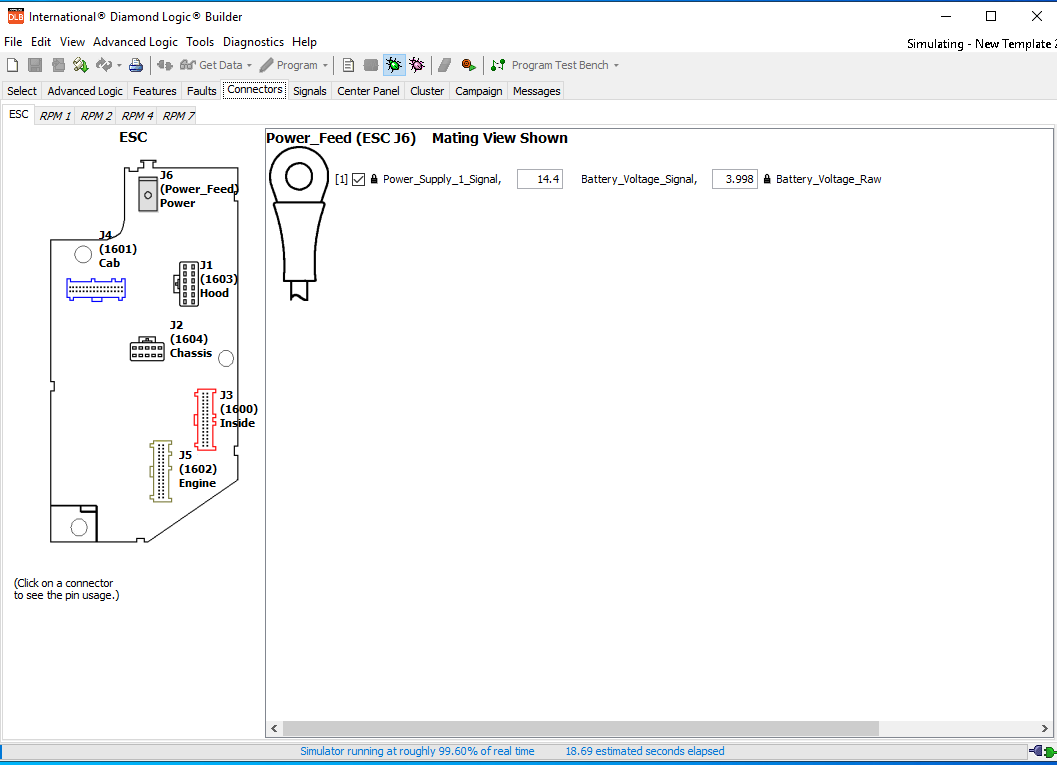Select the Print icon on the toolbar
This screenshot has width=1057, height=765.
click(134, 64)
